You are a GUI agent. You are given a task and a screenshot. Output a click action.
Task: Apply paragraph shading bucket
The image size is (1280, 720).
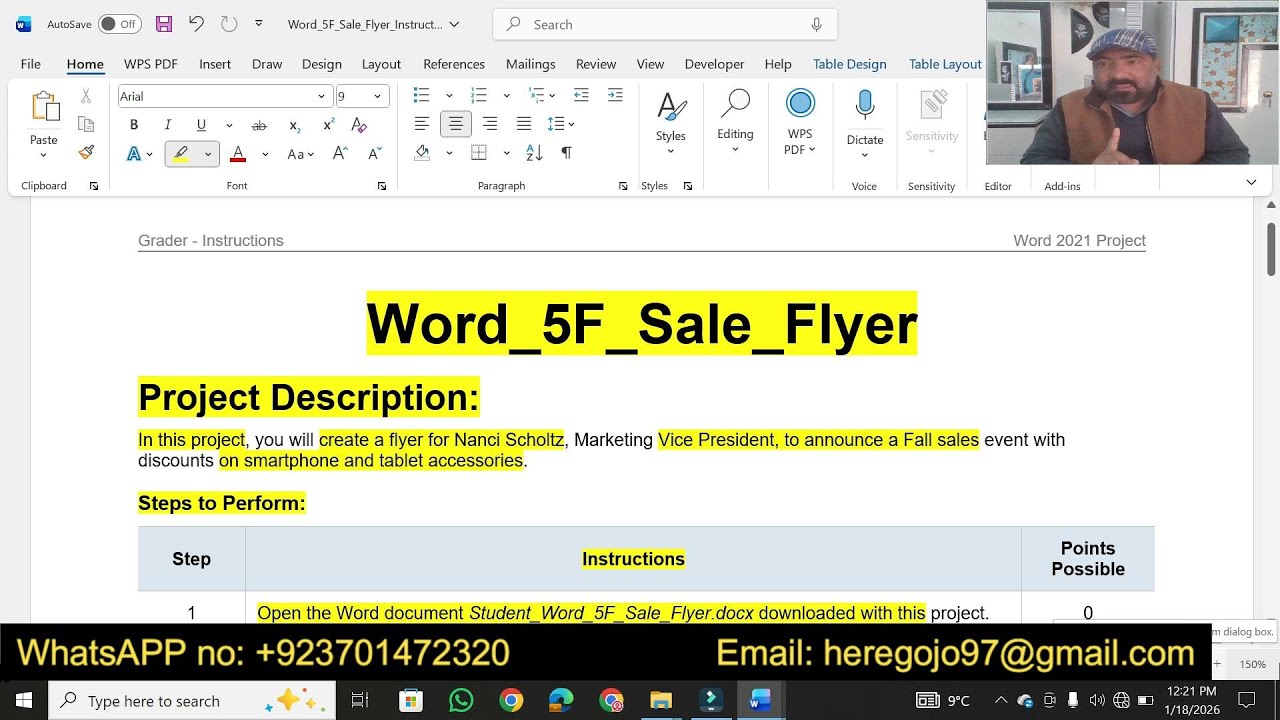[422, 153]
